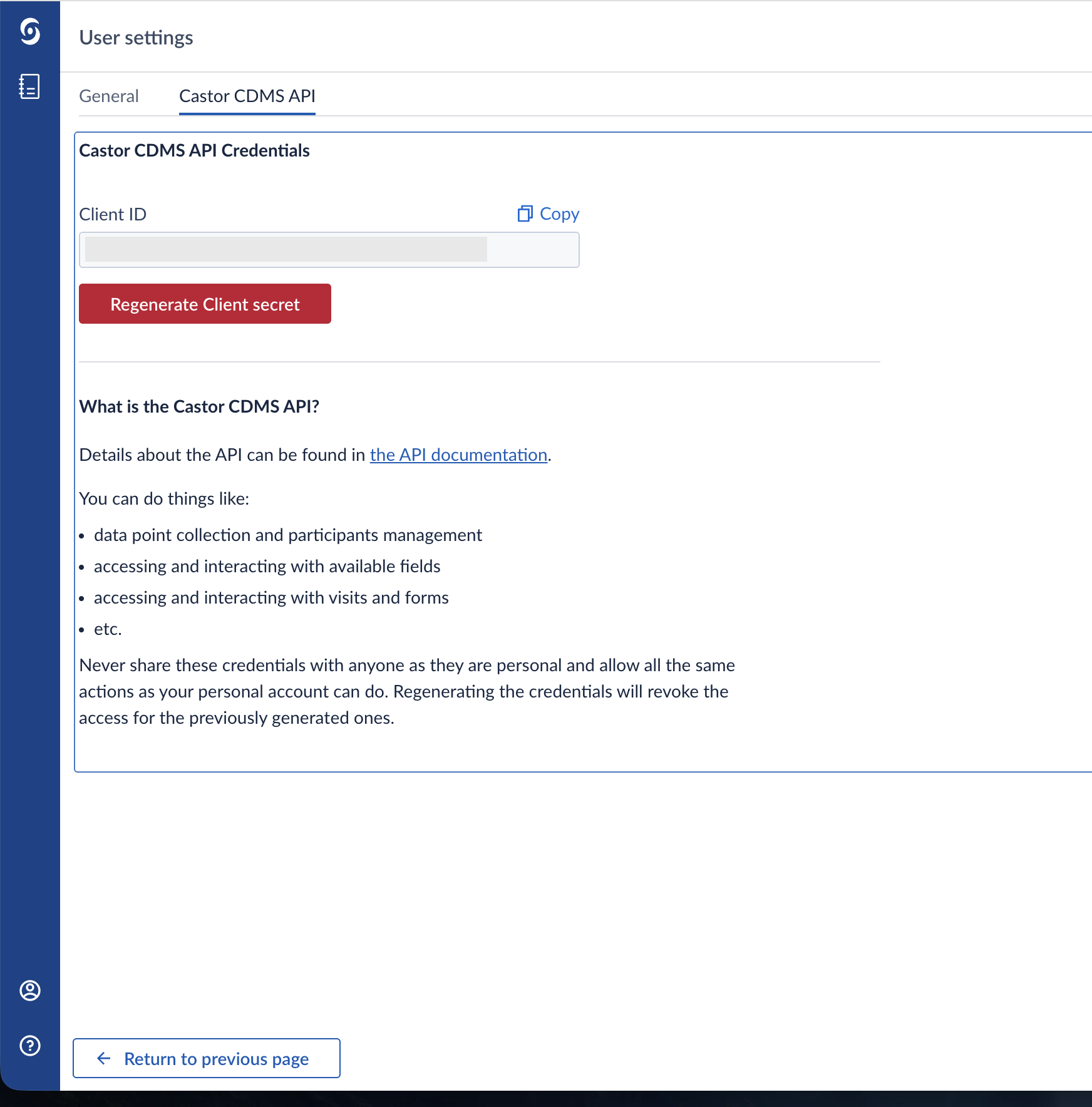Click 'What is the Castor CDMS API?' heading

pyautogui.click(x=199, y=406)
